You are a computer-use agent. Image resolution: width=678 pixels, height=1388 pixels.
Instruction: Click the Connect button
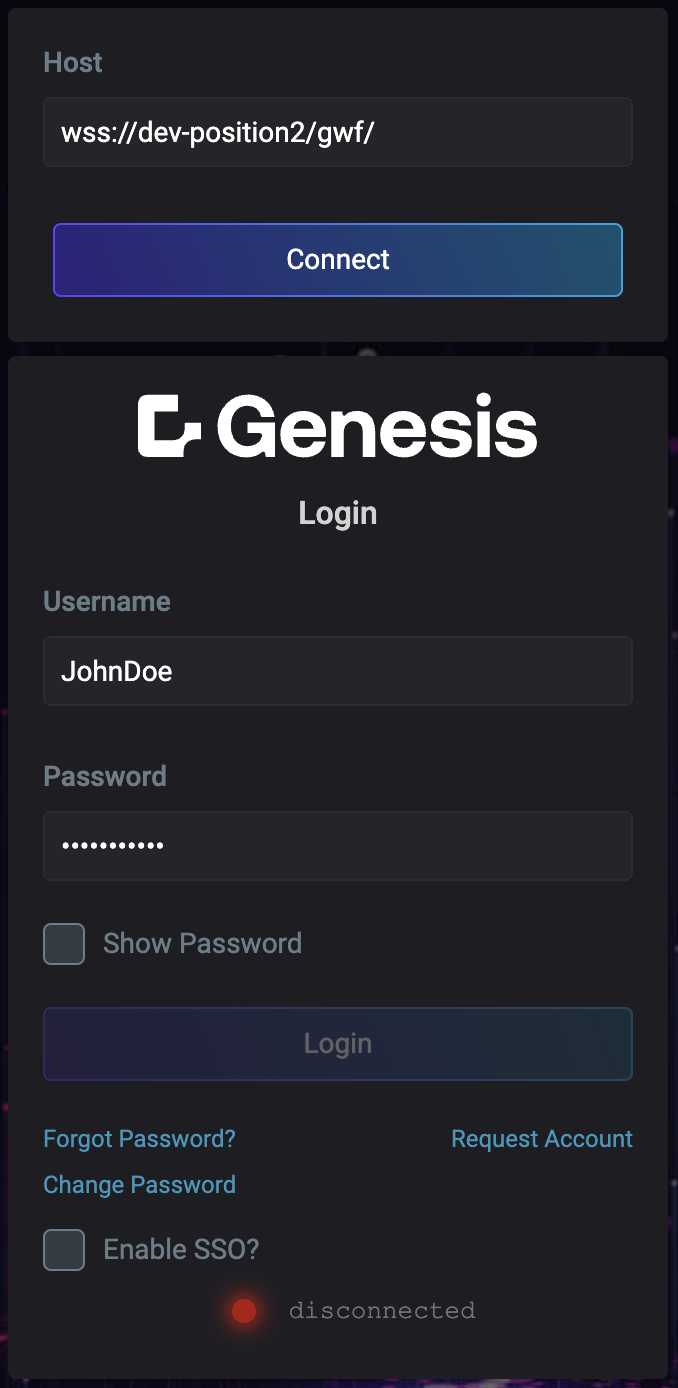[338, 260]
